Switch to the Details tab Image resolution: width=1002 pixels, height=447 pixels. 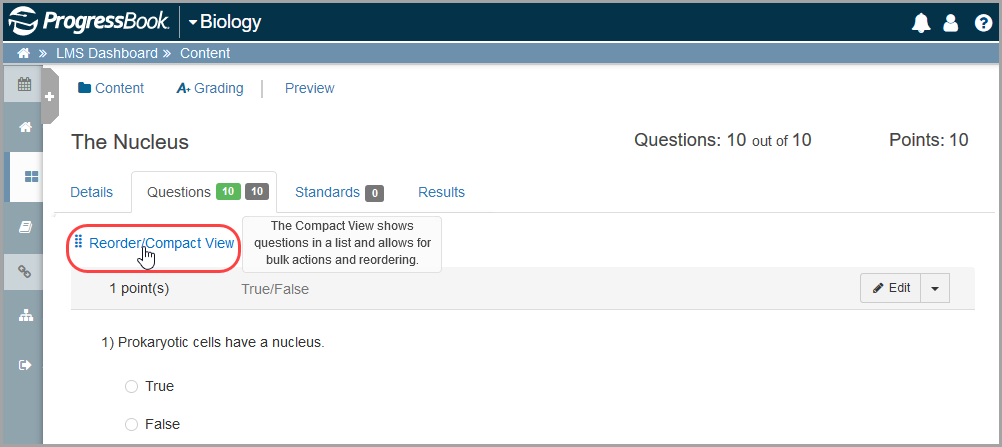coord(91,192)
